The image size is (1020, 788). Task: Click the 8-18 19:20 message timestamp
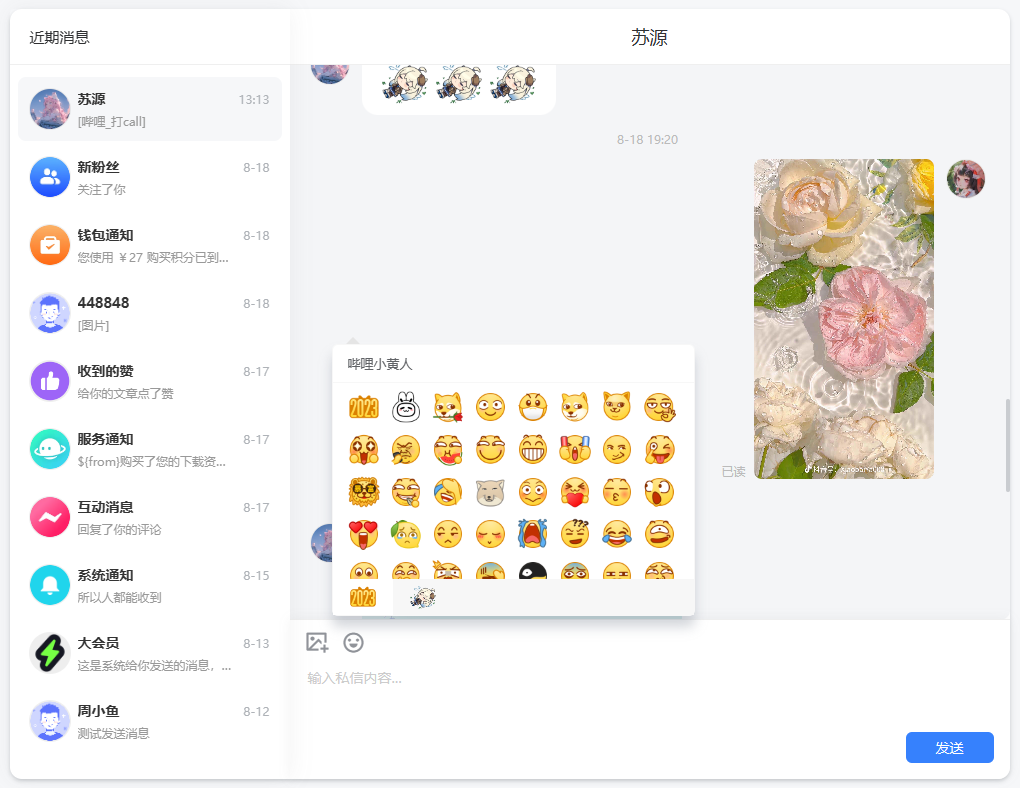point(647,139)
